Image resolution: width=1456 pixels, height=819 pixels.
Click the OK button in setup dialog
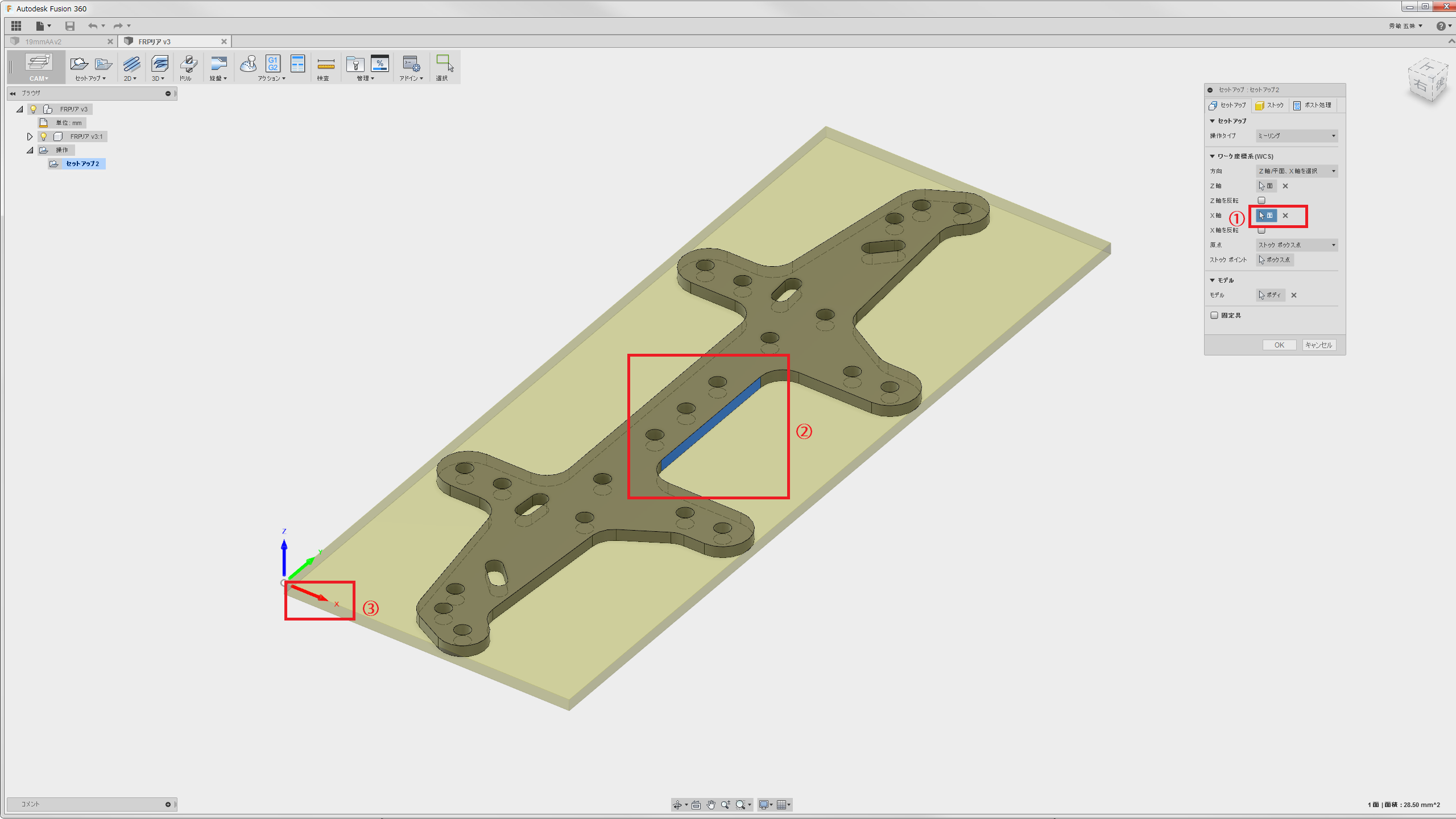1279,345
